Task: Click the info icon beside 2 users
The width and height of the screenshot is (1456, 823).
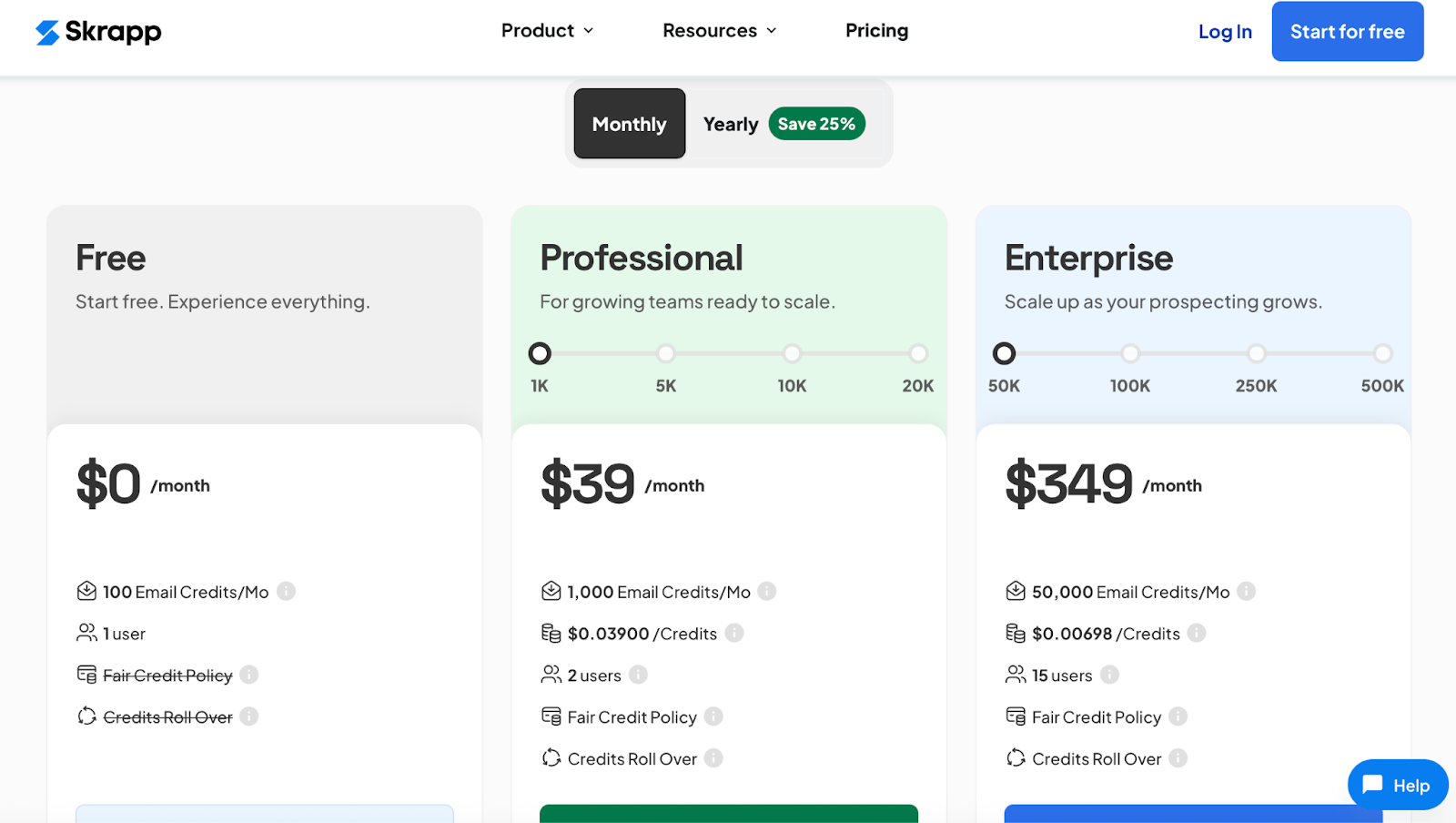Action: [x=640, y=675]
